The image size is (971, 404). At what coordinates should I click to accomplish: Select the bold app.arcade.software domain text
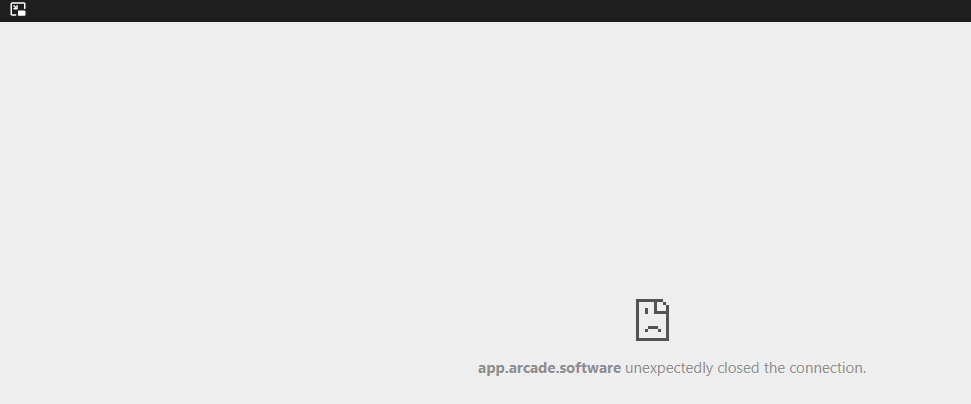pos(549,368)
